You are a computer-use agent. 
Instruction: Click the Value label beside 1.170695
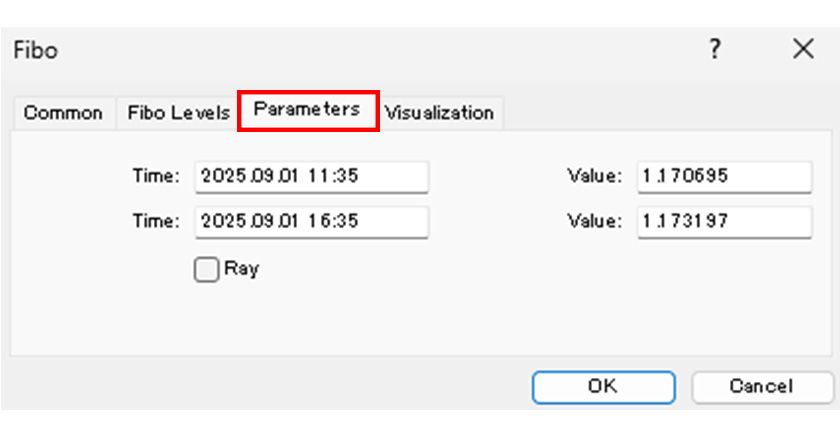595,176
